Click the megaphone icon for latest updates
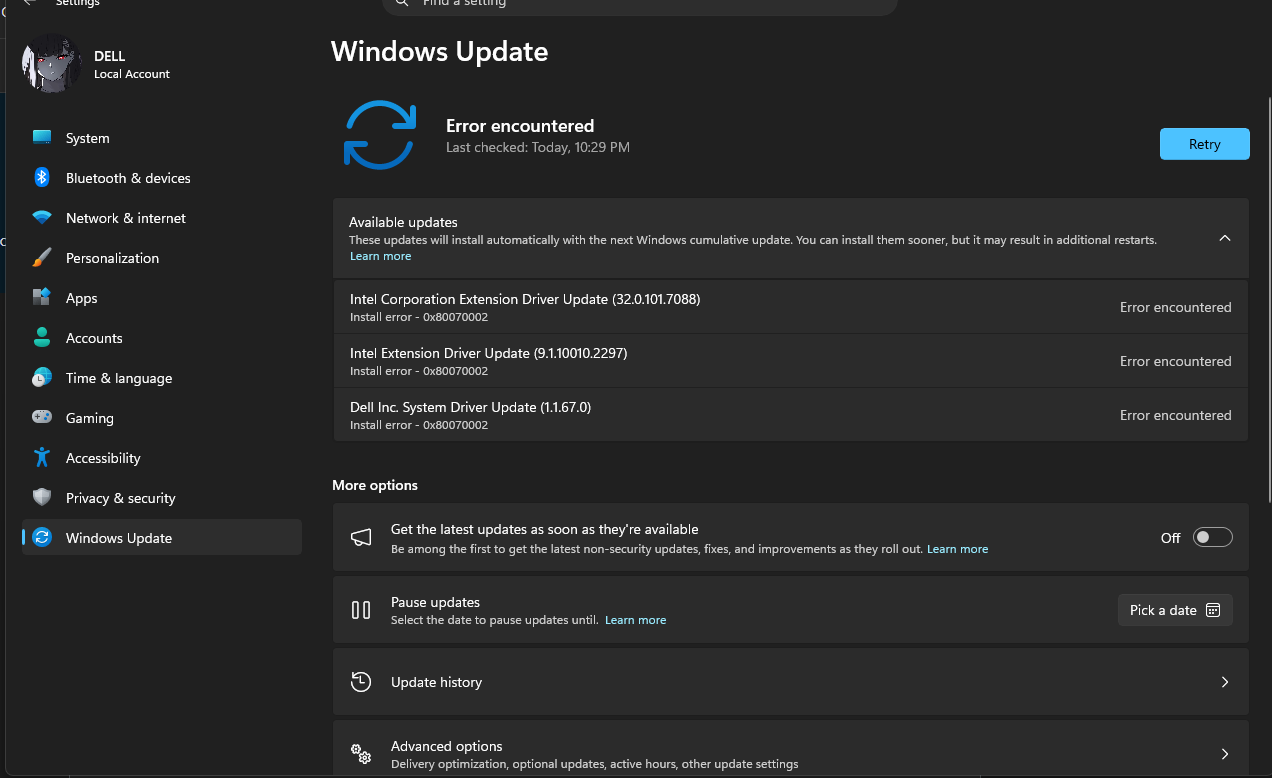This screenshot has width=1272, height=778. tap(361, 538)
